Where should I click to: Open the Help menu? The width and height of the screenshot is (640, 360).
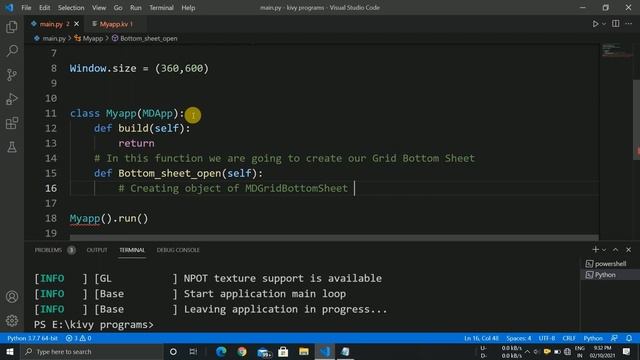(x=188, y=8)
